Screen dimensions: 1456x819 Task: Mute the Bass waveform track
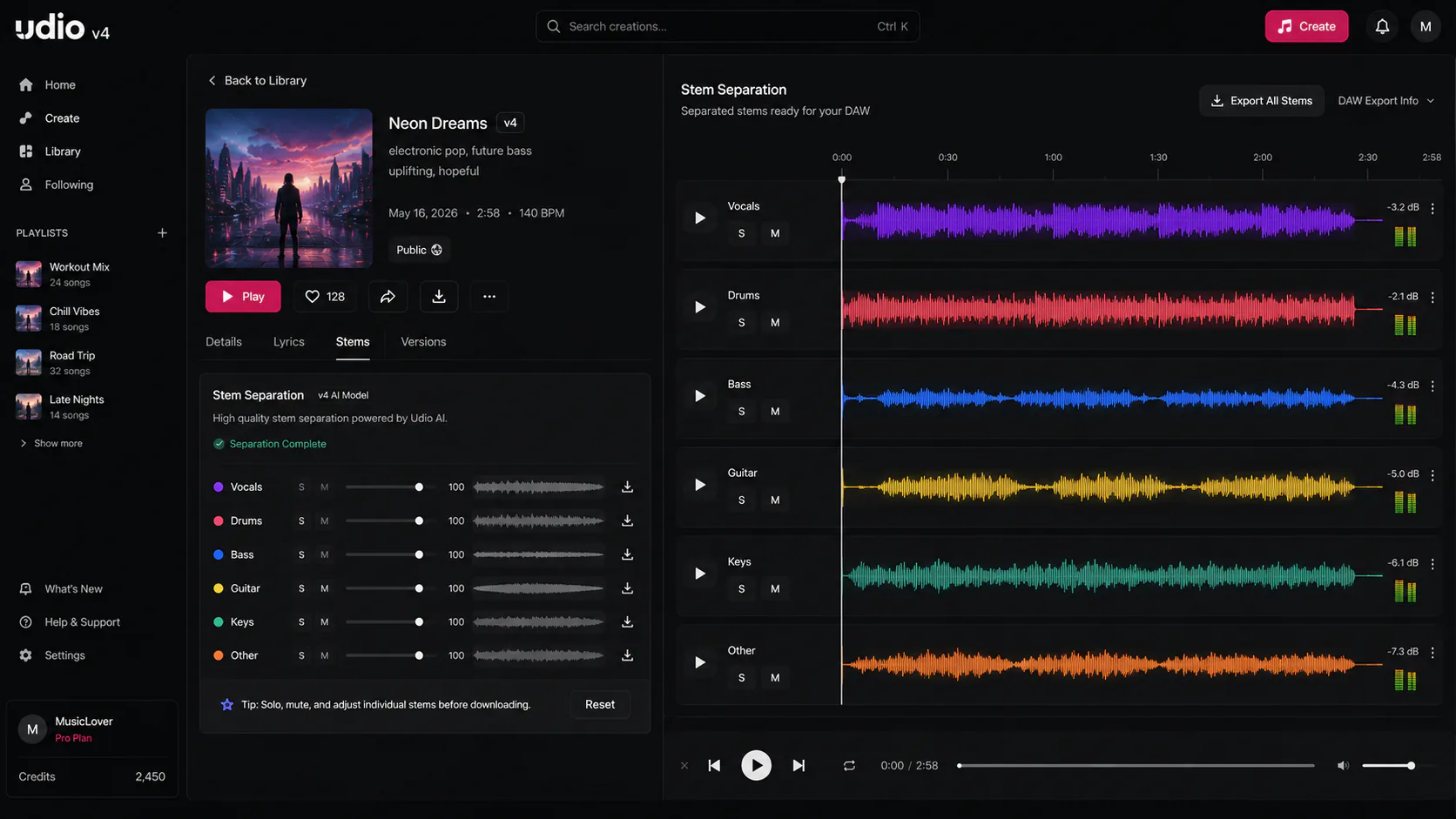775,412
